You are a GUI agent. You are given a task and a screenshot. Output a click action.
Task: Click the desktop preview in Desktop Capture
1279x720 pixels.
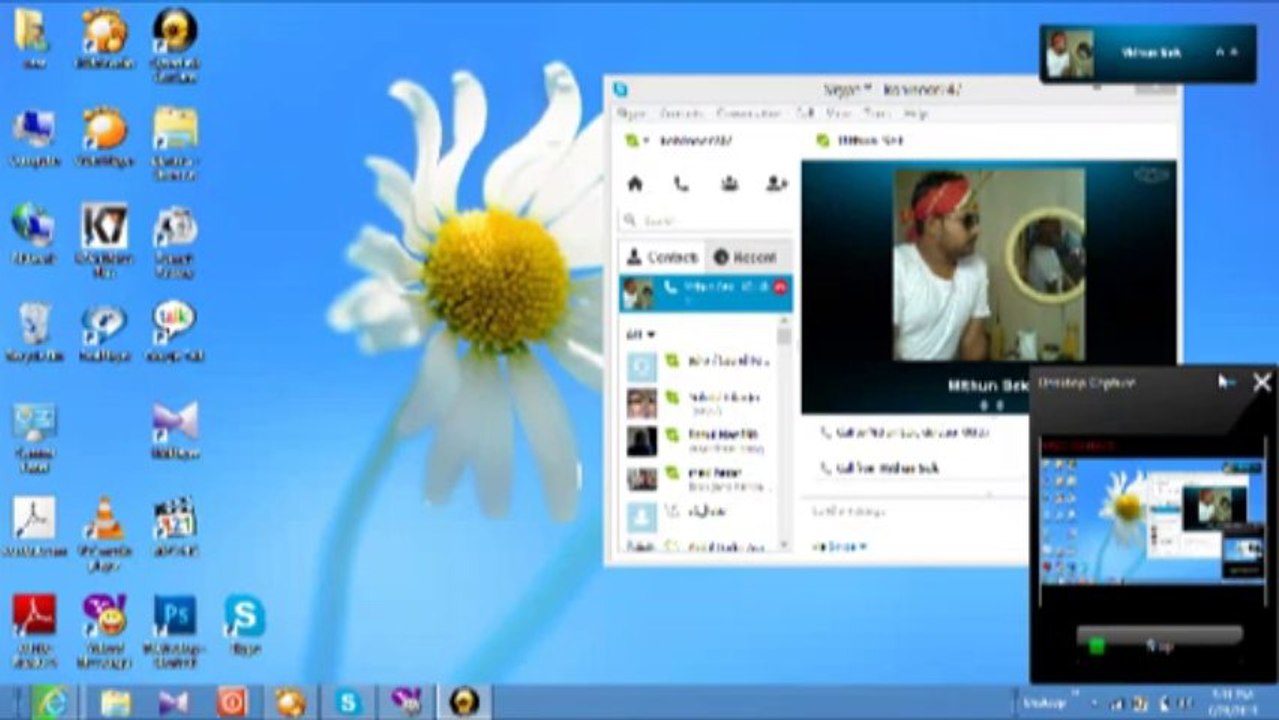(1152, 521)
